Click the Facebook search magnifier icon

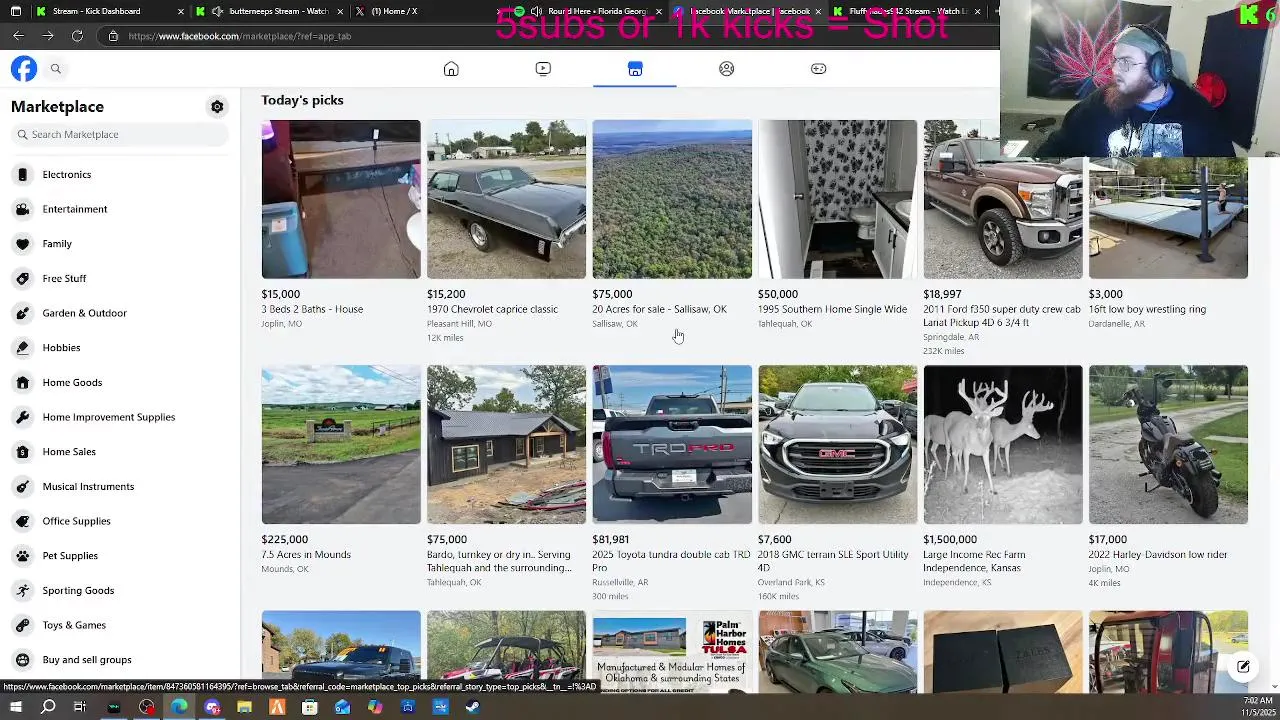(56, 68)
